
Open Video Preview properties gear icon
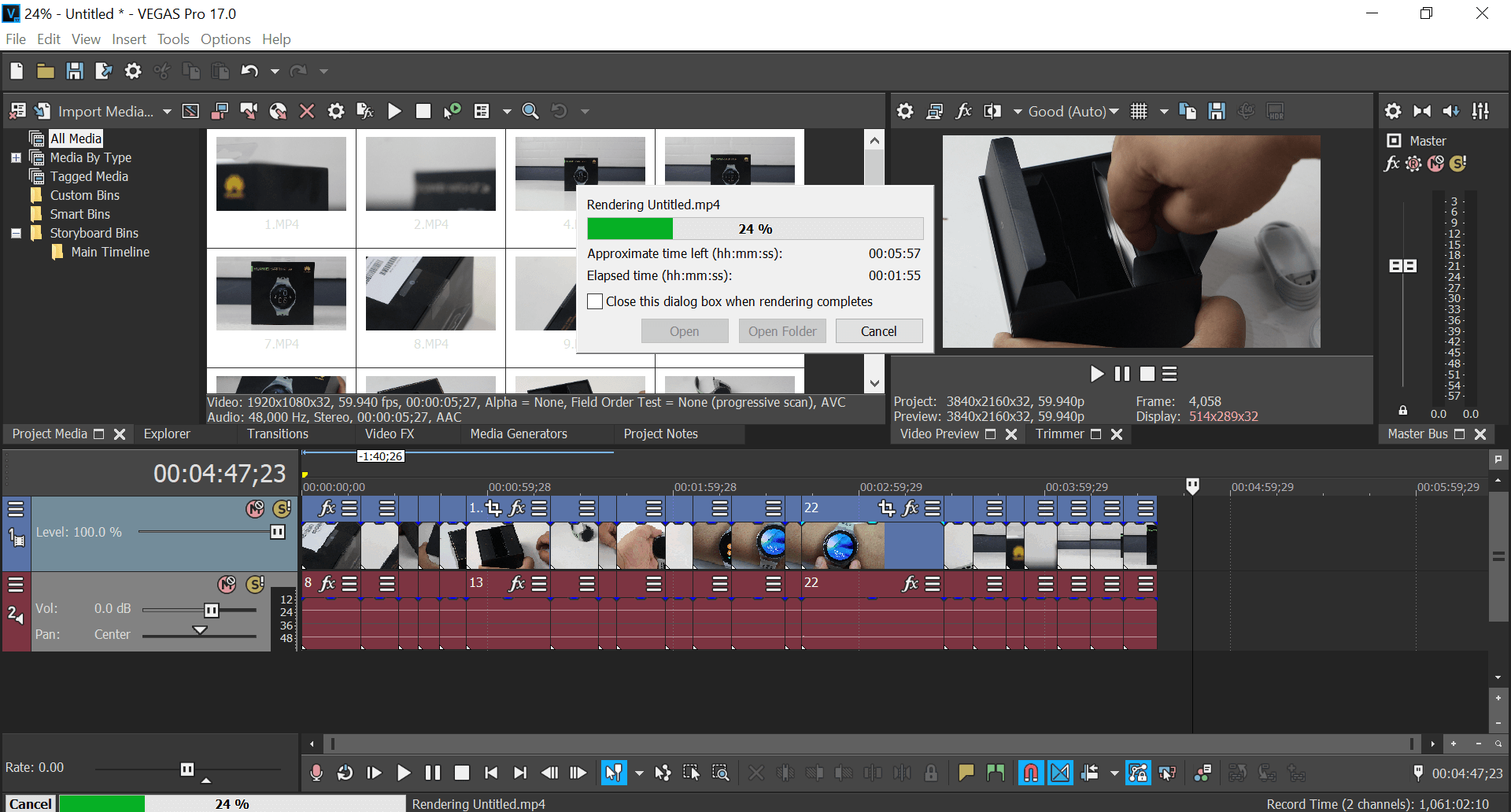point(905,111)
